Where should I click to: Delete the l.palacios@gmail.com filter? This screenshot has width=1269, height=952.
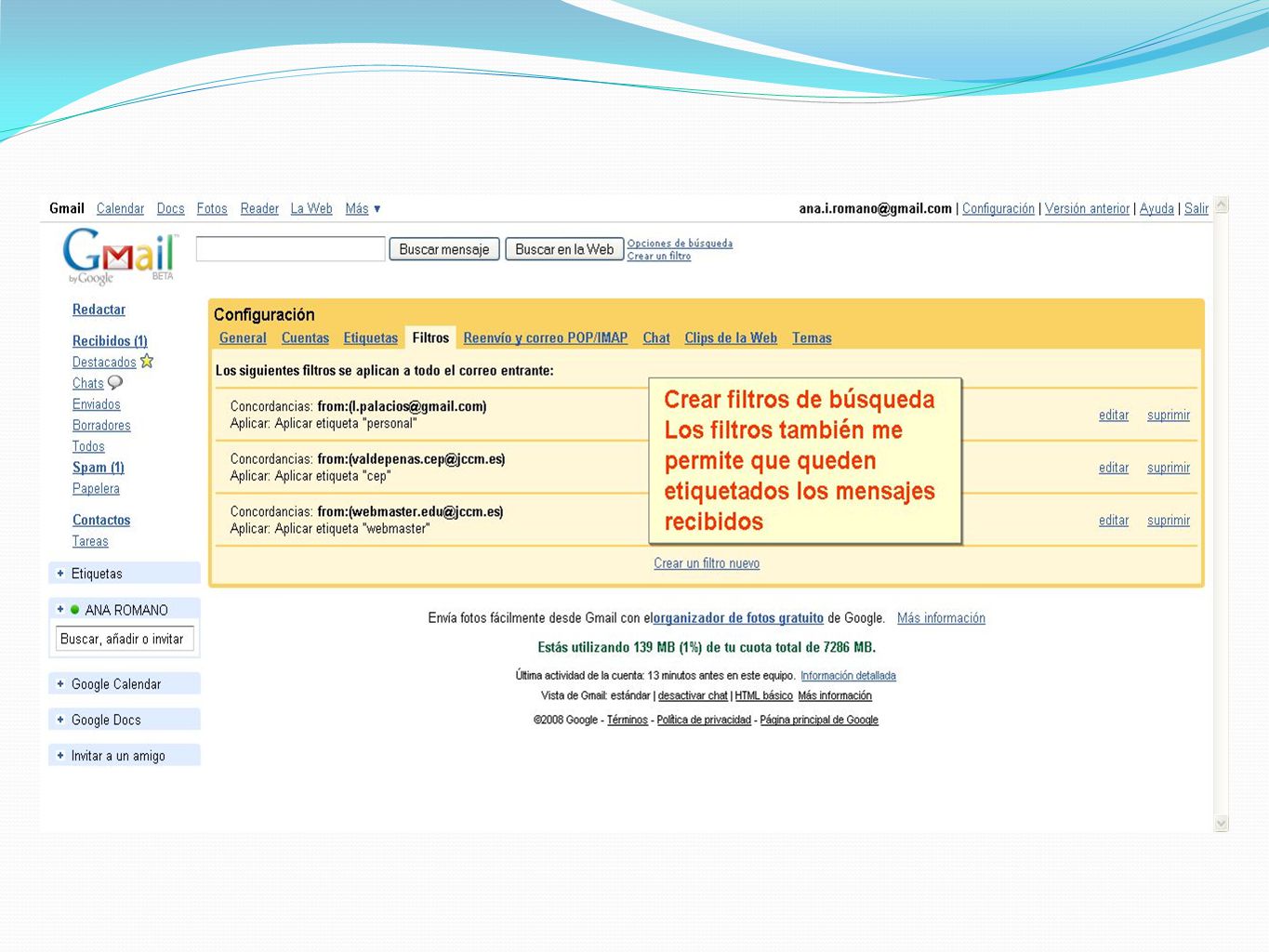pyautogui.click(x=1169, y=415)
